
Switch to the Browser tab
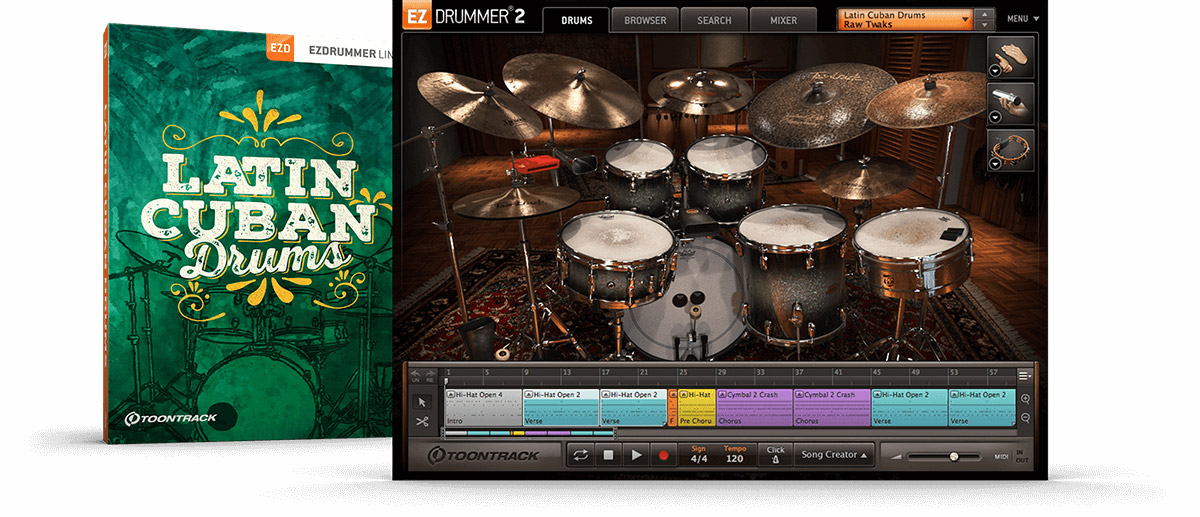click(645, 20)
